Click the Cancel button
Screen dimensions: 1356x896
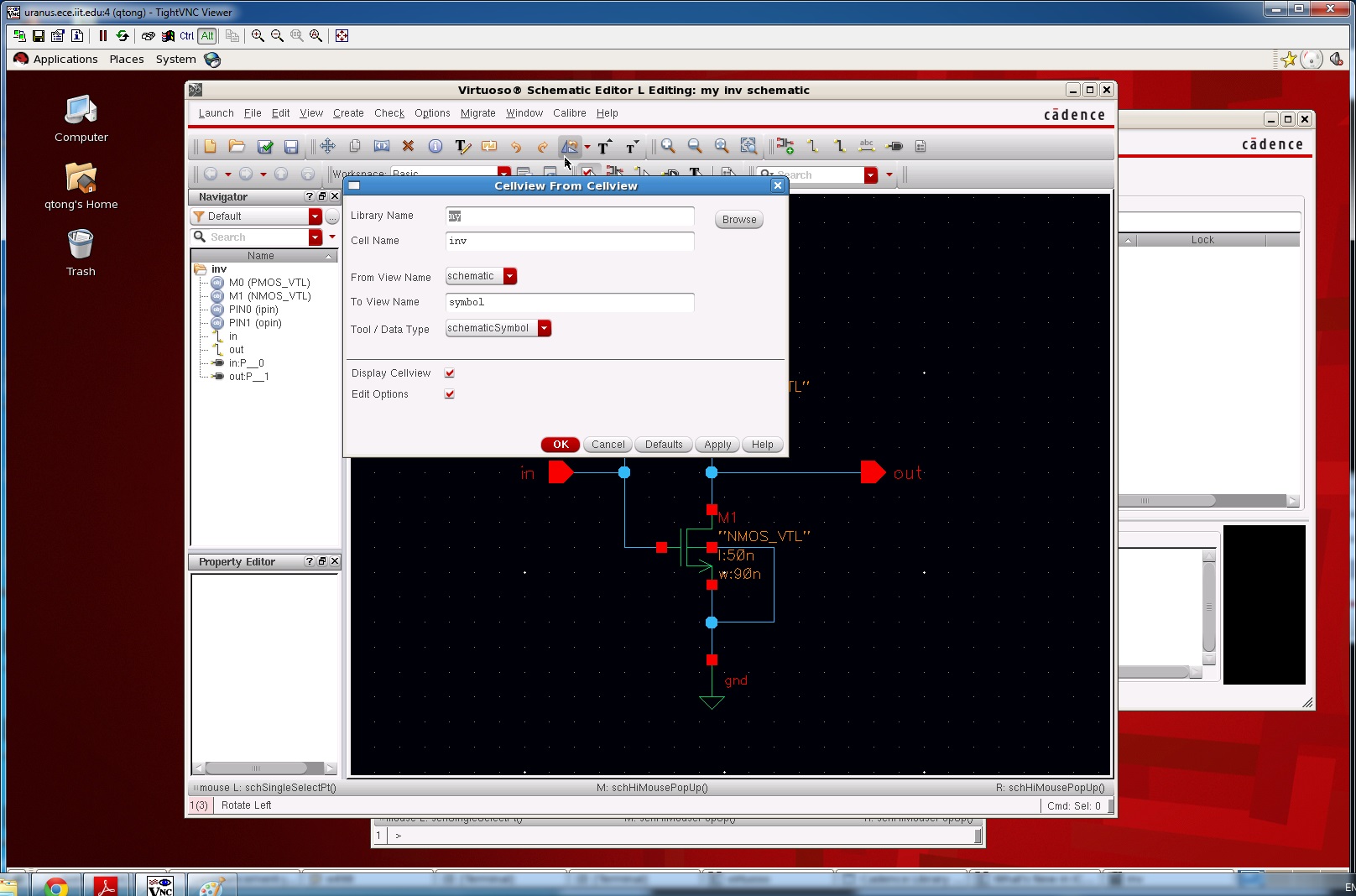coord(608,445)
